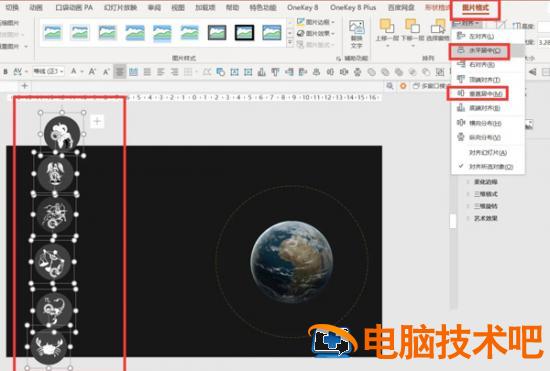Choose 垂直居中(M) from the align menu
Viewport: 550px width, 371px height.
pyautogui.click(x=488, y=94)
